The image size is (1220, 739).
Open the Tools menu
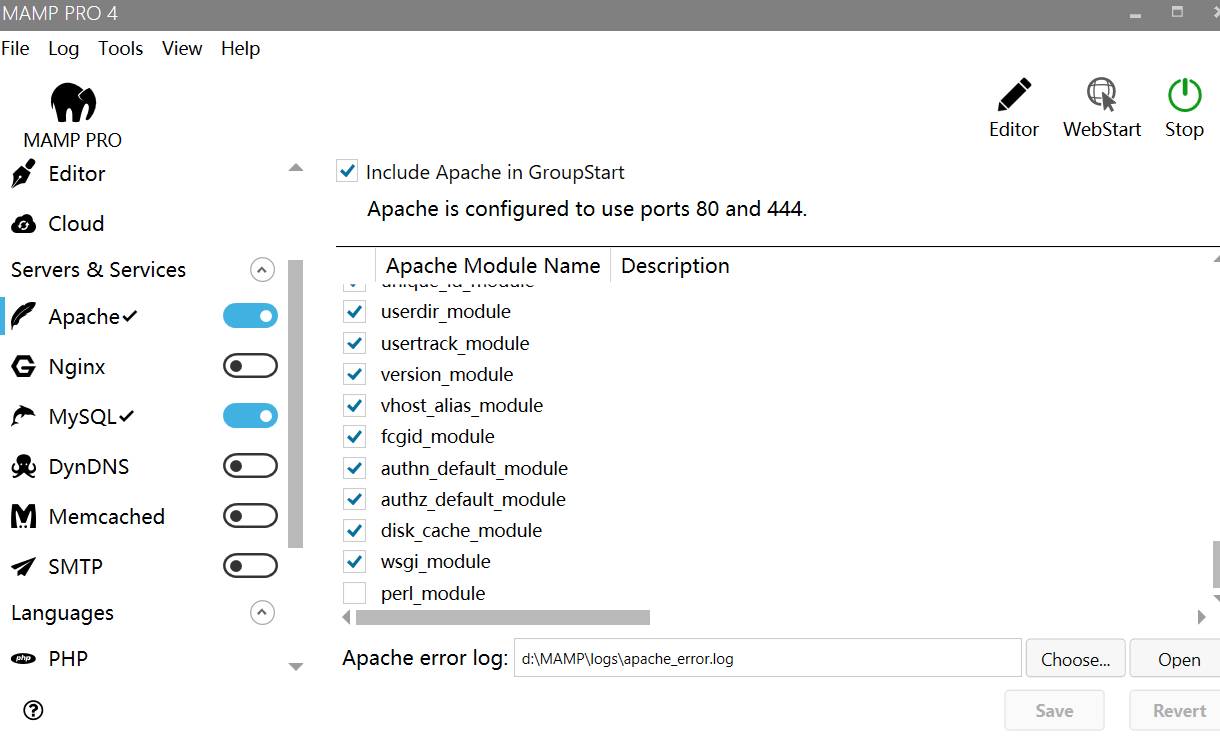click(x=120, y=48)
